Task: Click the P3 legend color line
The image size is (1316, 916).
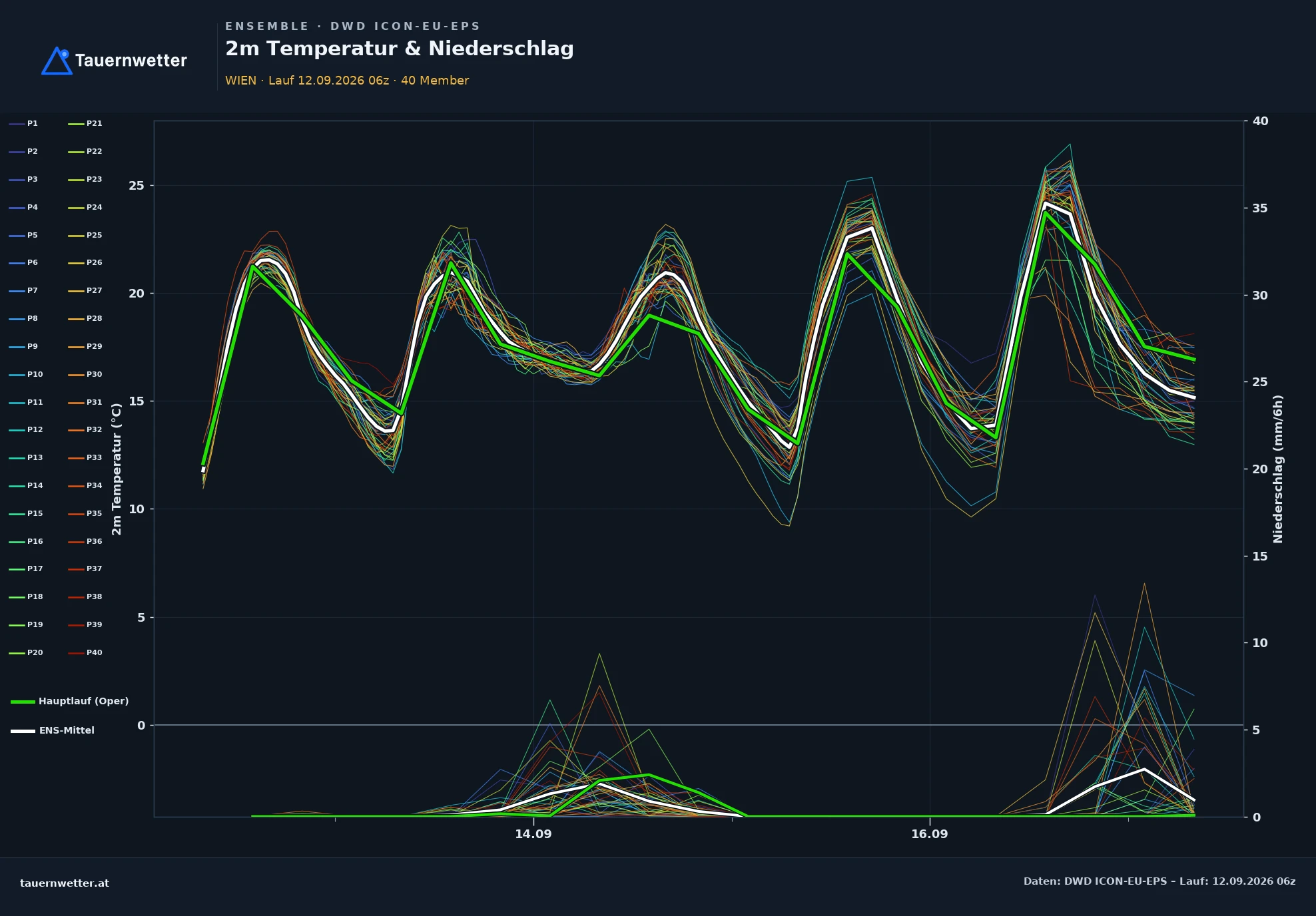Action: click(17, 180)
